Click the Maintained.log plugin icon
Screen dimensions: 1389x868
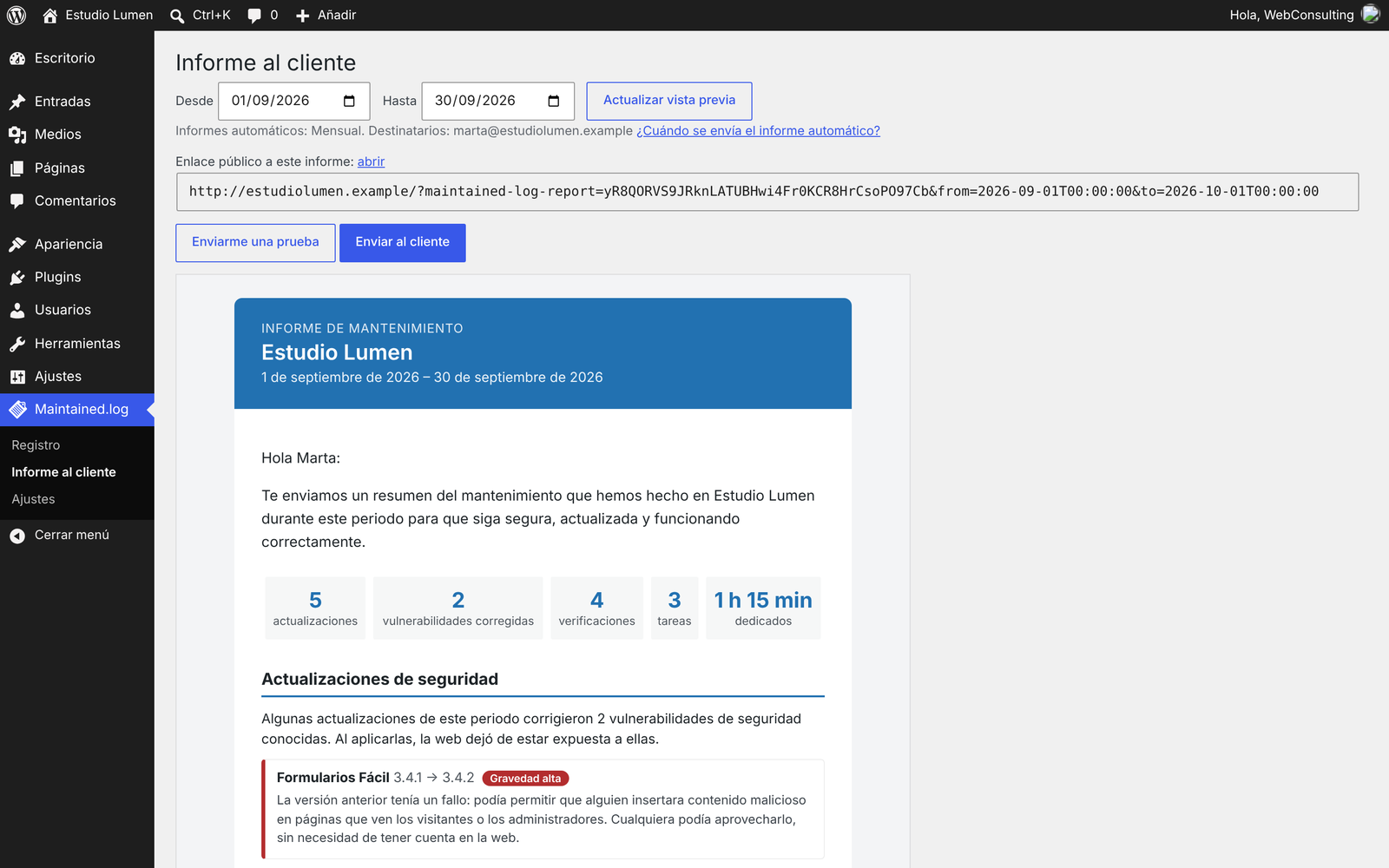pos(17,409)
